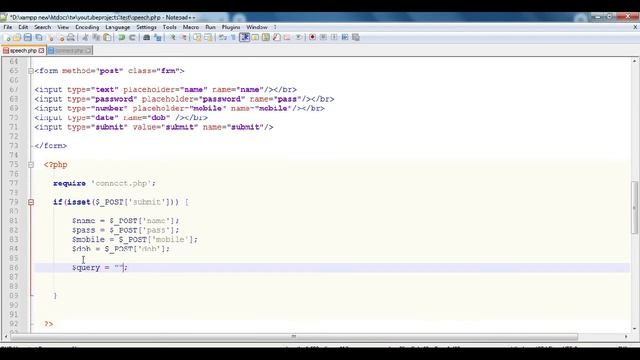Click the Save recorded macro icon
This screenshot has width=640, height=360.
coord(356,38)
